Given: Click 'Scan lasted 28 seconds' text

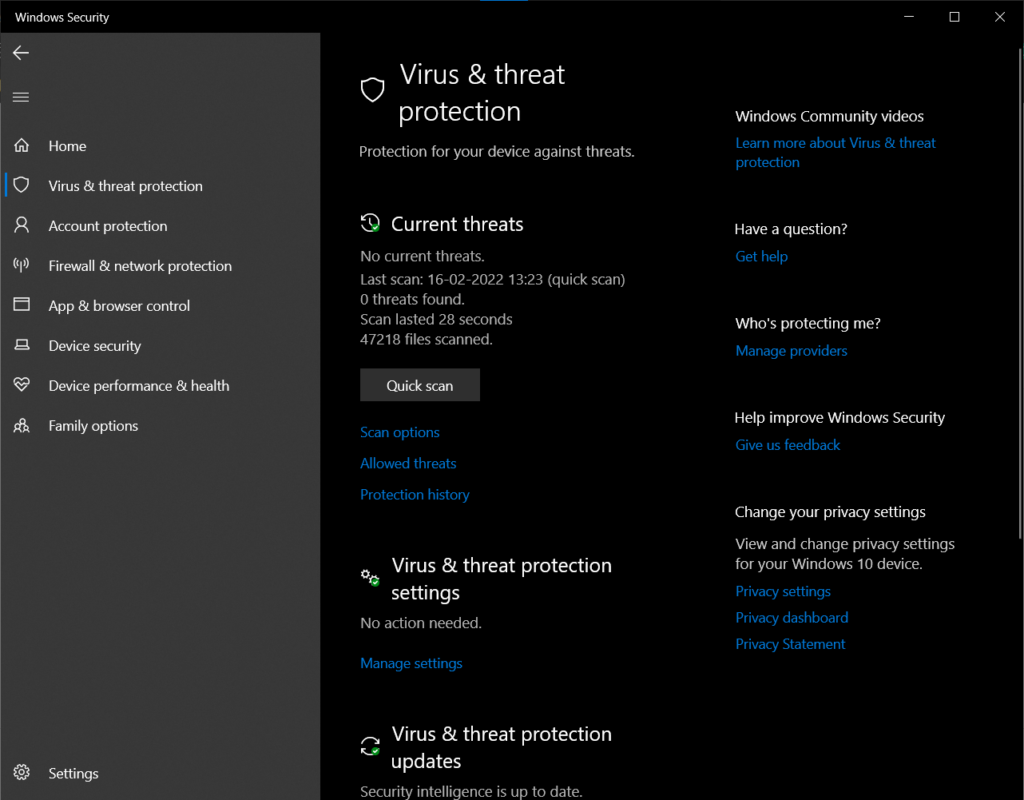Looking at the screenshot, I should pyautogui.click(x=436, y=319).
